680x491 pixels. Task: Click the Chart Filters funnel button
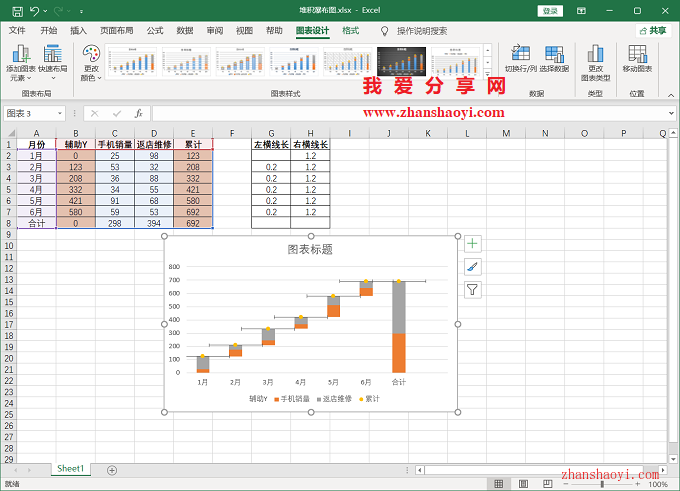472,290
